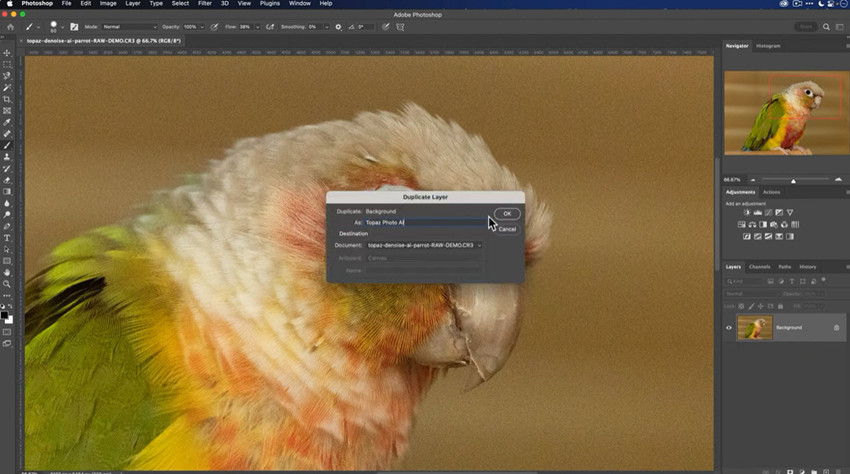Select the Rectangular Marquee tool
Screen dimensions: 850x474
[7, 65]
